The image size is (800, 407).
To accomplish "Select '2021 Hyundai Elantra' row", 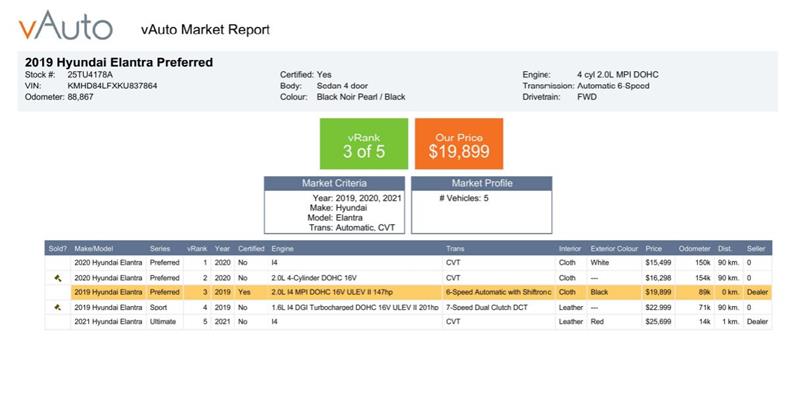I will tap(108, 322).
